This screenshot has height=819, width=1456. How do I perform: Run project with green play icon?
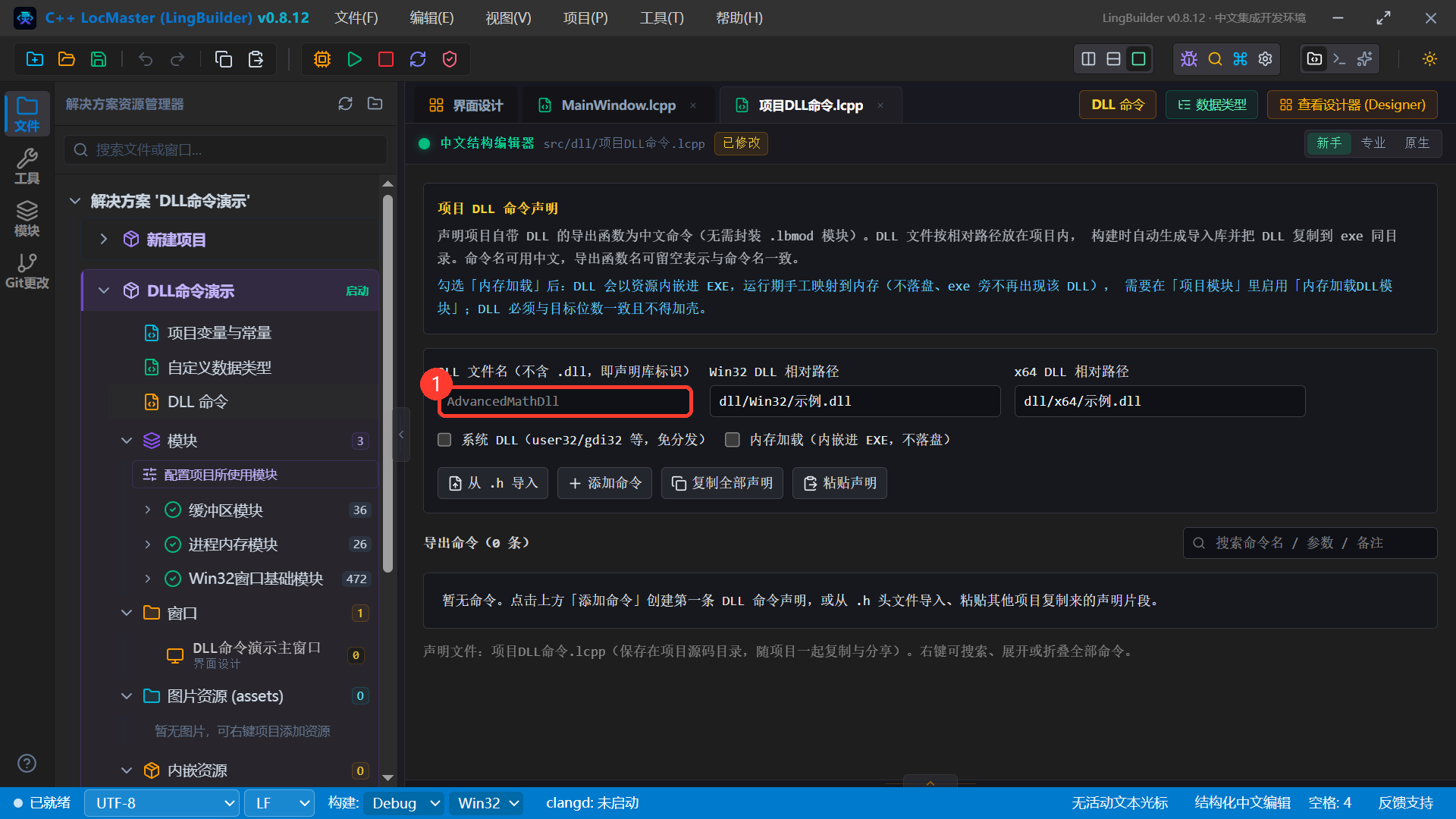point(354,59)
